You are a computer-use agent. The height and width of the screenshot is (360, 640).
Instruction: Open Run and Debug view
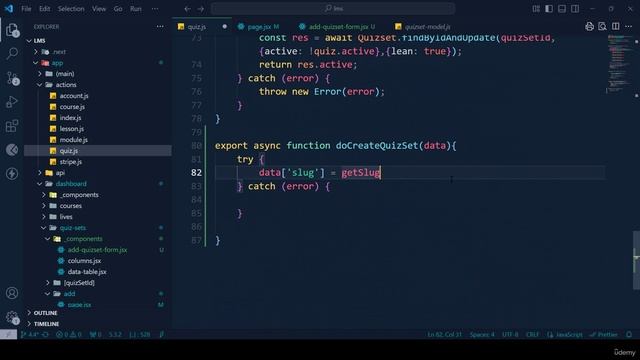pyautogui.click(x=12, y=102)
